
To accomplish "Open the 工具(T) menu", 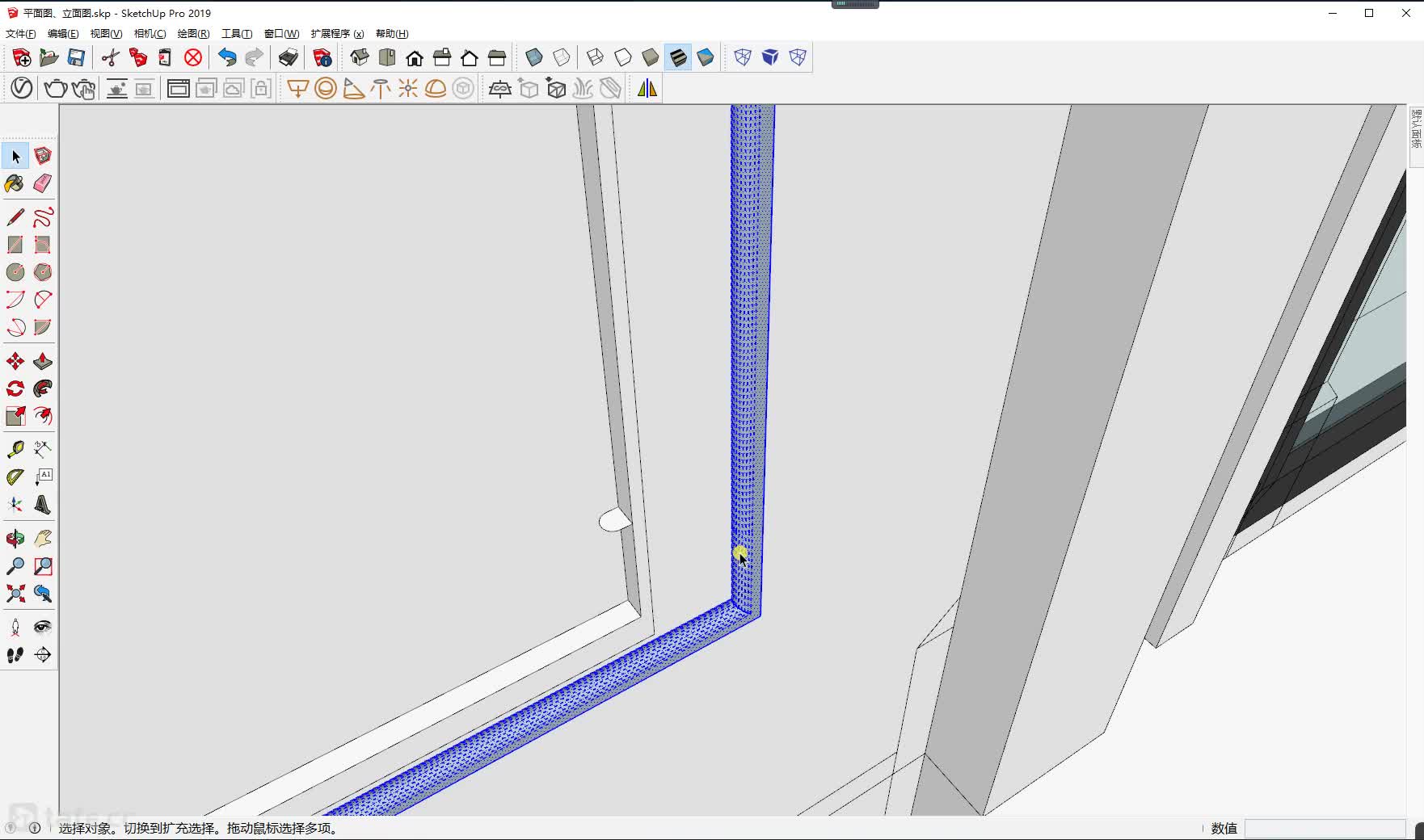I will click(237, 34).
